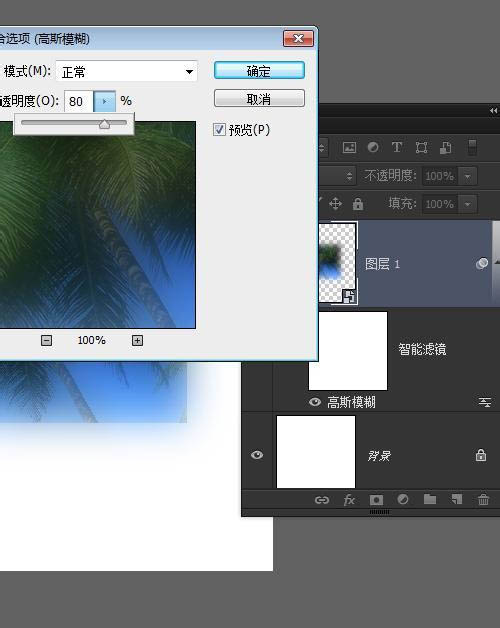Screen dimensions: 500x628
Task: Click the 背景 layer lock icon
Action: 481,455
